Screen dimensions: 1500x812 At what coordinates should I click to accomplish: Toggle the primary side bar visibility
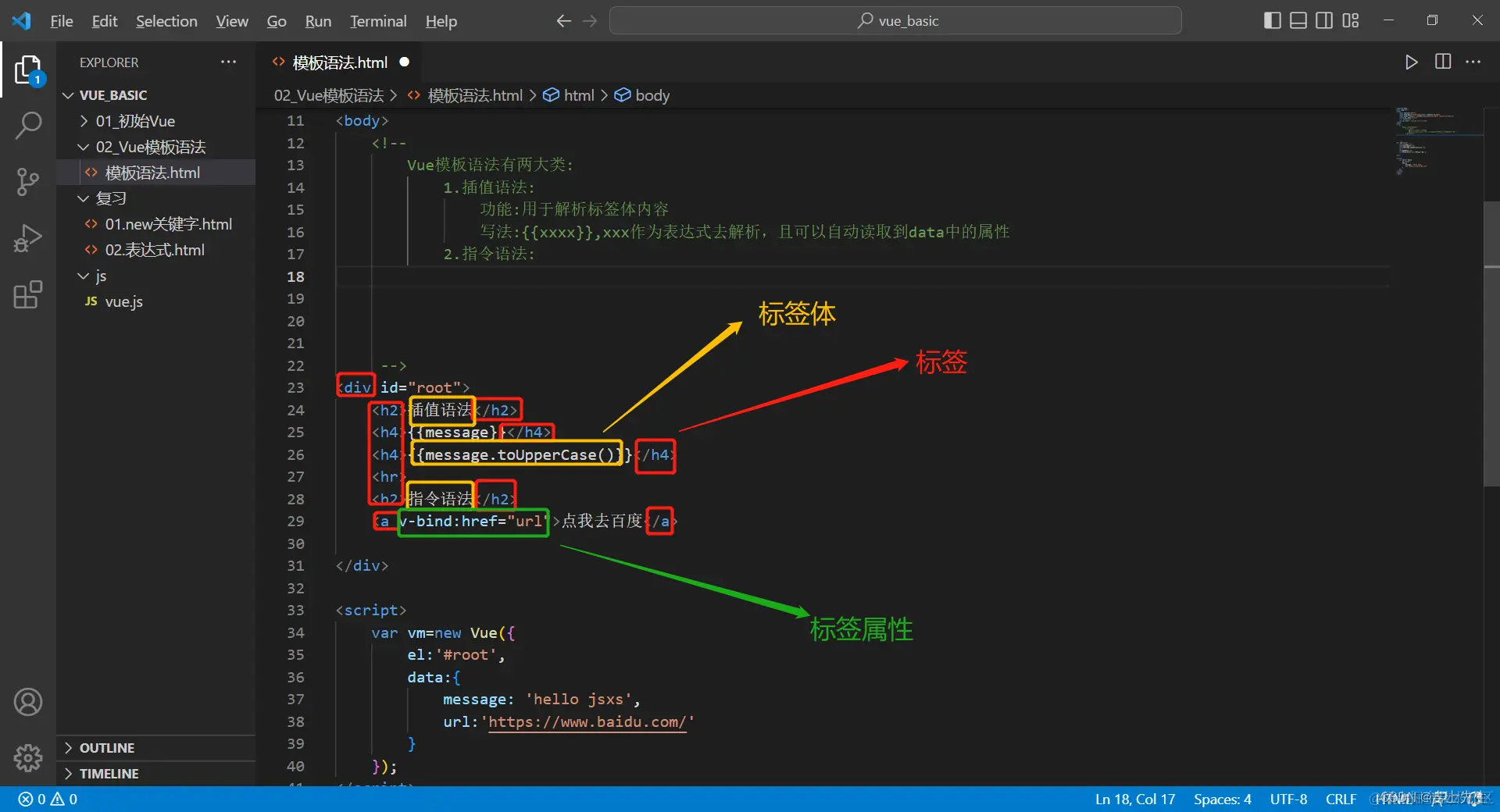pyautogui.click(x=1272, y=20)
